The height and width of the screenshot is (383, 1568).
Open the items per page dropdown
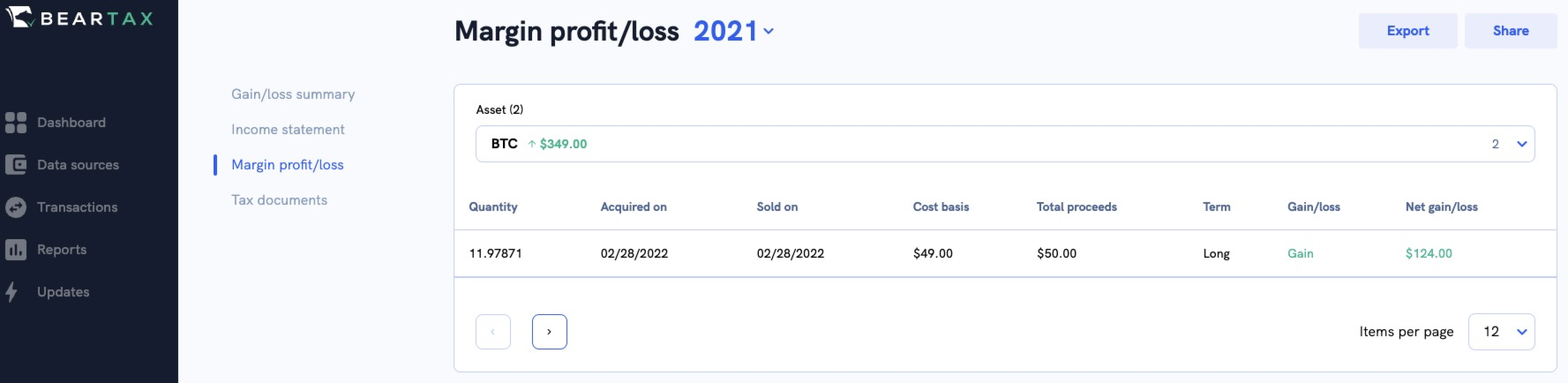pos(1501,332)
